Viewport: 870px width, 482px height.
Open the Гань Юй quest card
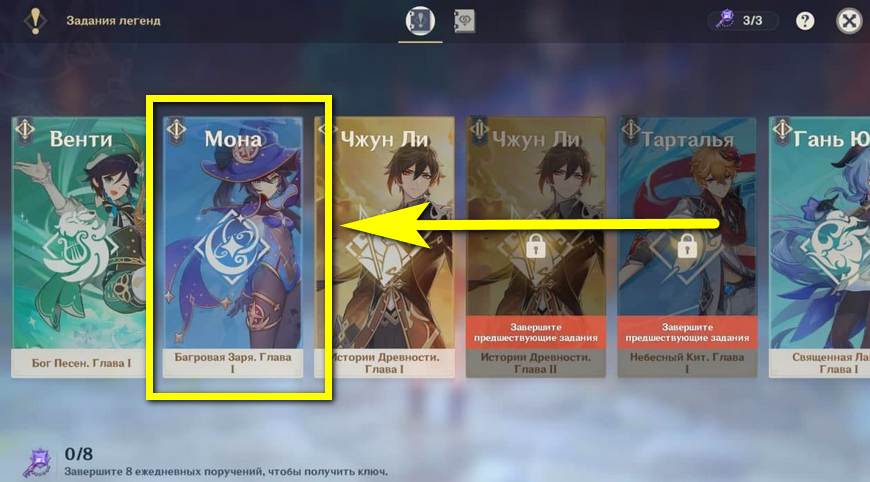820,247
